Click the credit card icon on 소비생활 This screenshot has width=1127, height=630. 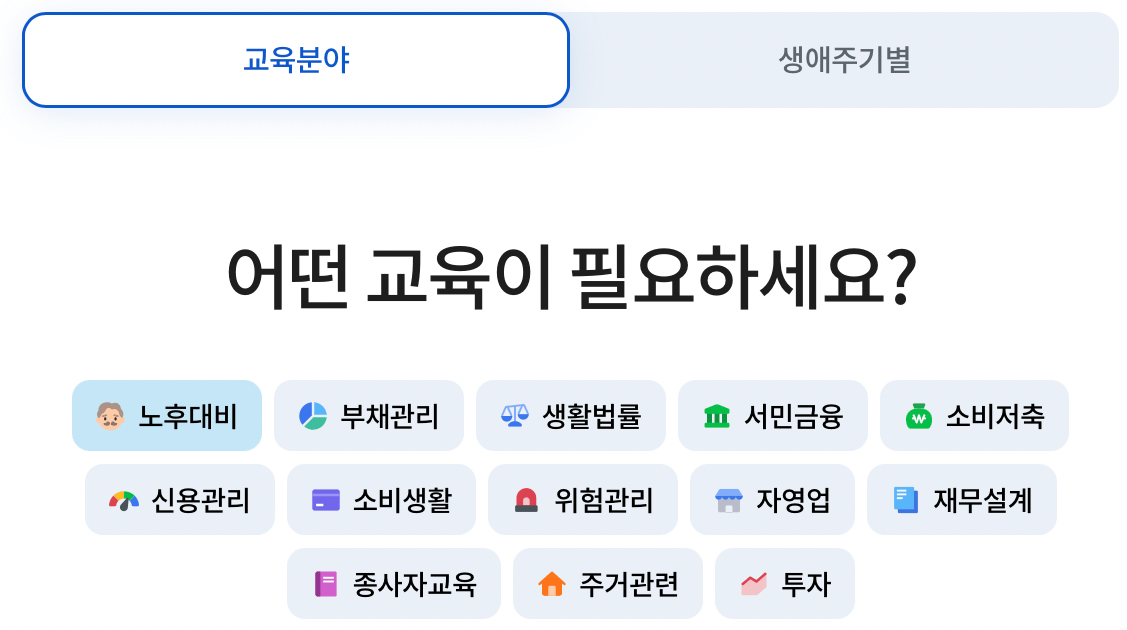325,499
